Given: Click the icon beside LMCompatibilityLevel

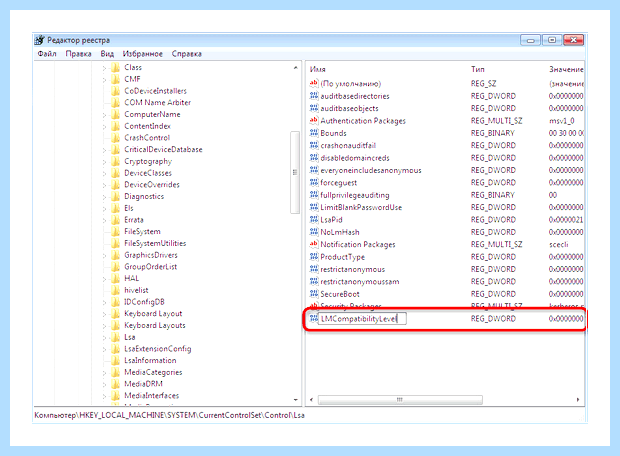Looking at the screenshot, I should [x=314, y=318].
